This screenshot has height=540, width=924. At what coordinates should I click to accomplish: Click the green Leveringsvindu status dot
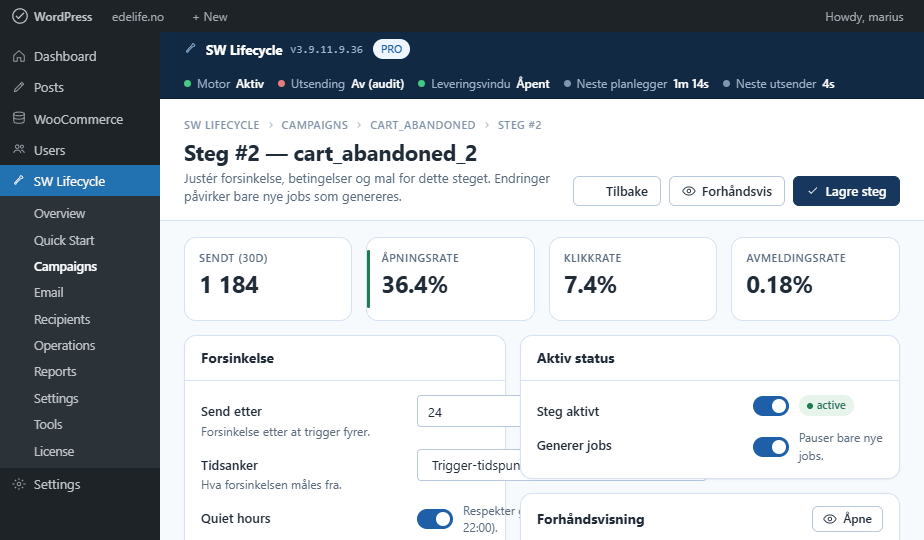421,84
